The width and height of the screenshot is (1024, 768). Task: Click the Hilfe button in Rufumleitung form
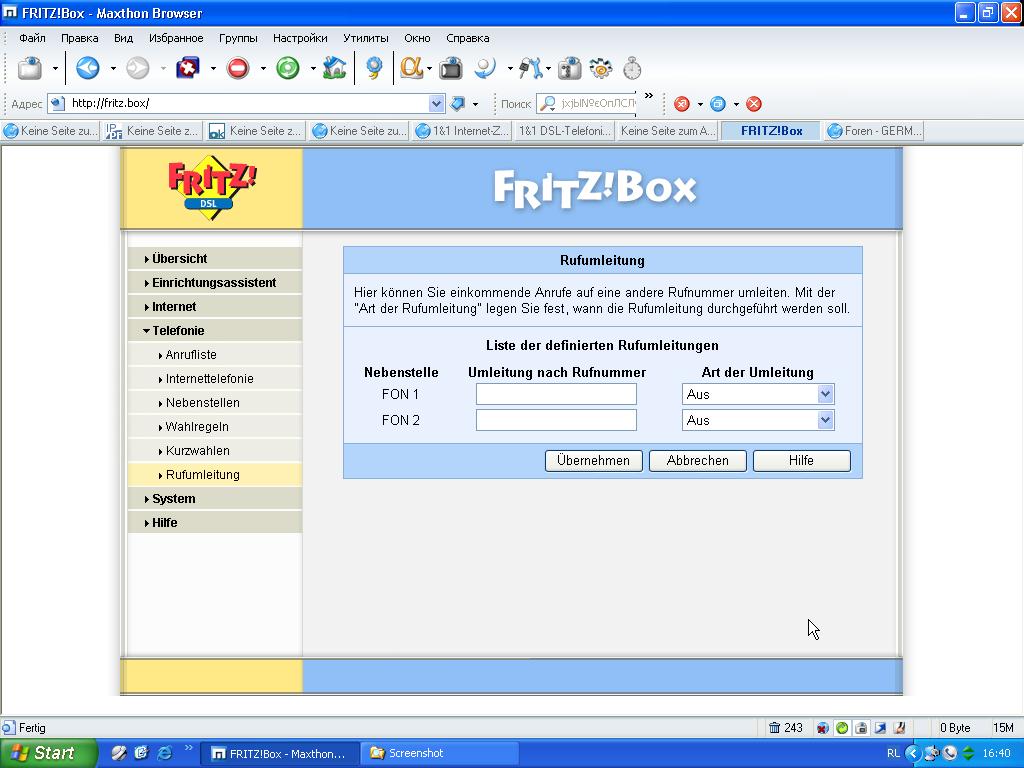click(801, 460)
